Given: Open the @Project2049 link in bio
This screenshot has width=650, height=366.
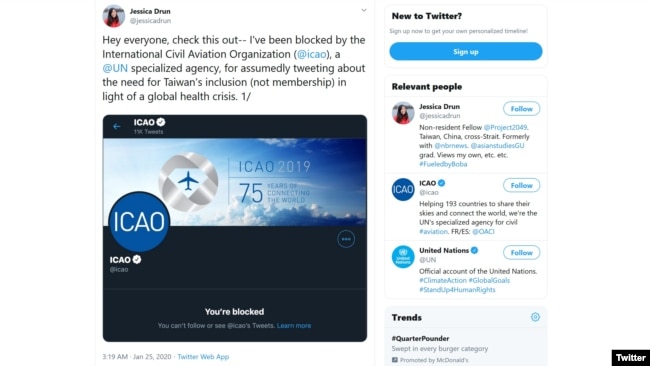Looking at the screenshot, I should [x=506, y=127].
